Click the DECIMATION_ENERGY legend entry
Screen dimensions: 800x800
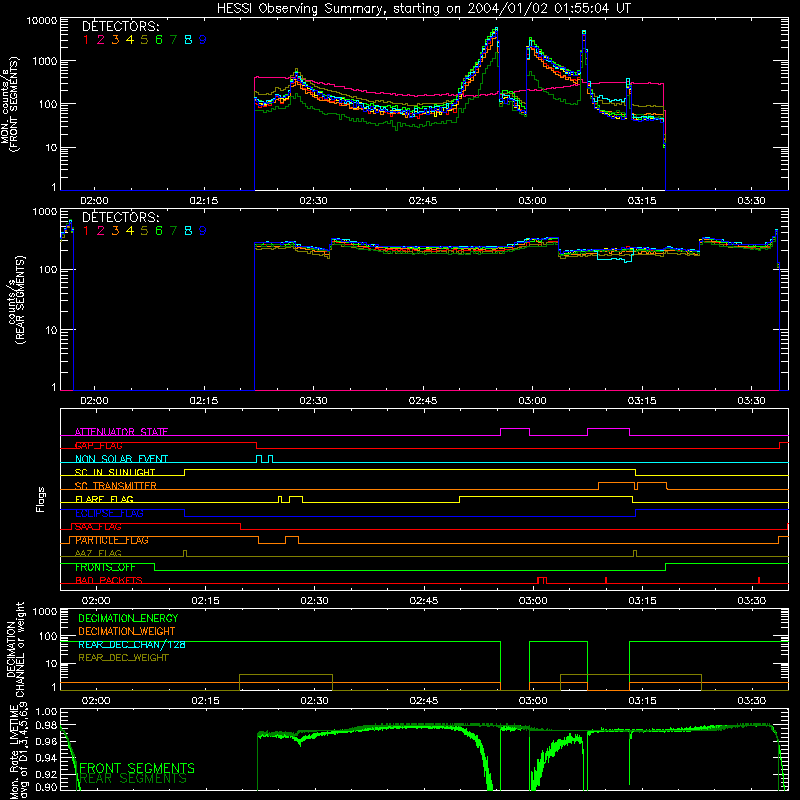[128, 618]
